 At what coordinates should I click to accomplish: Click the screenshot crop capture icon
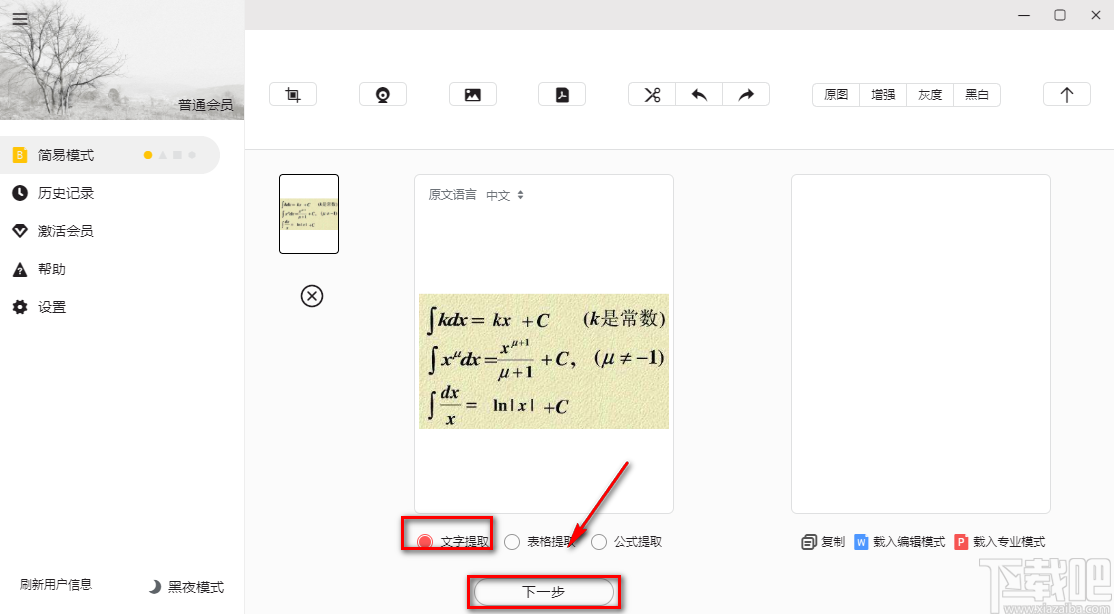[x=293, y=95]
